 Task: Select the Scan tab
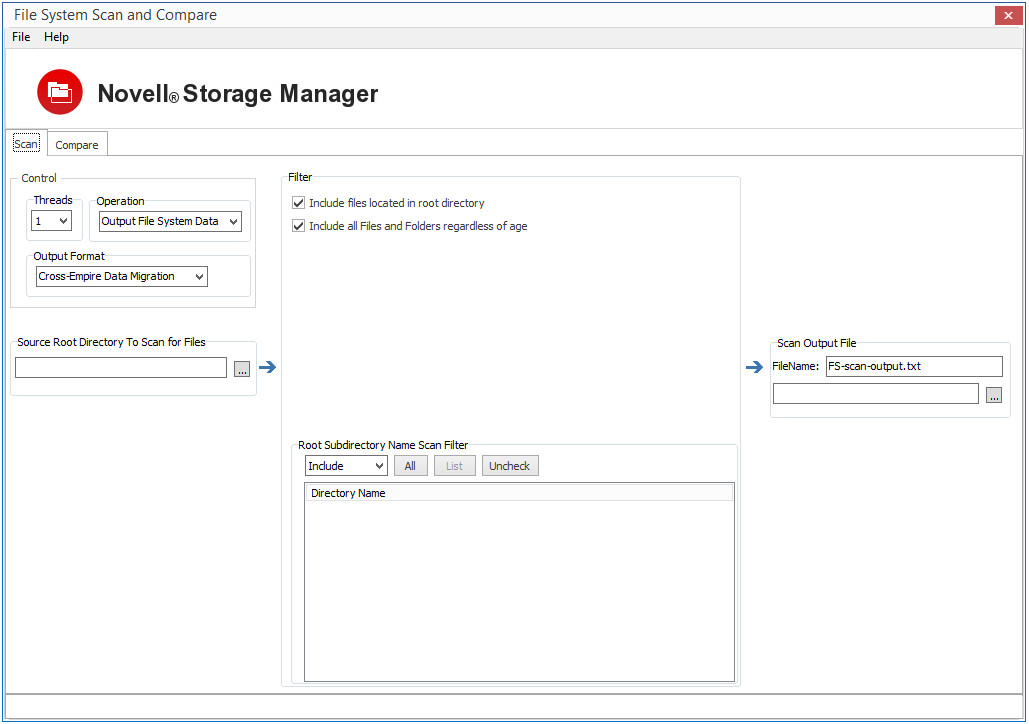coord(26,144)
